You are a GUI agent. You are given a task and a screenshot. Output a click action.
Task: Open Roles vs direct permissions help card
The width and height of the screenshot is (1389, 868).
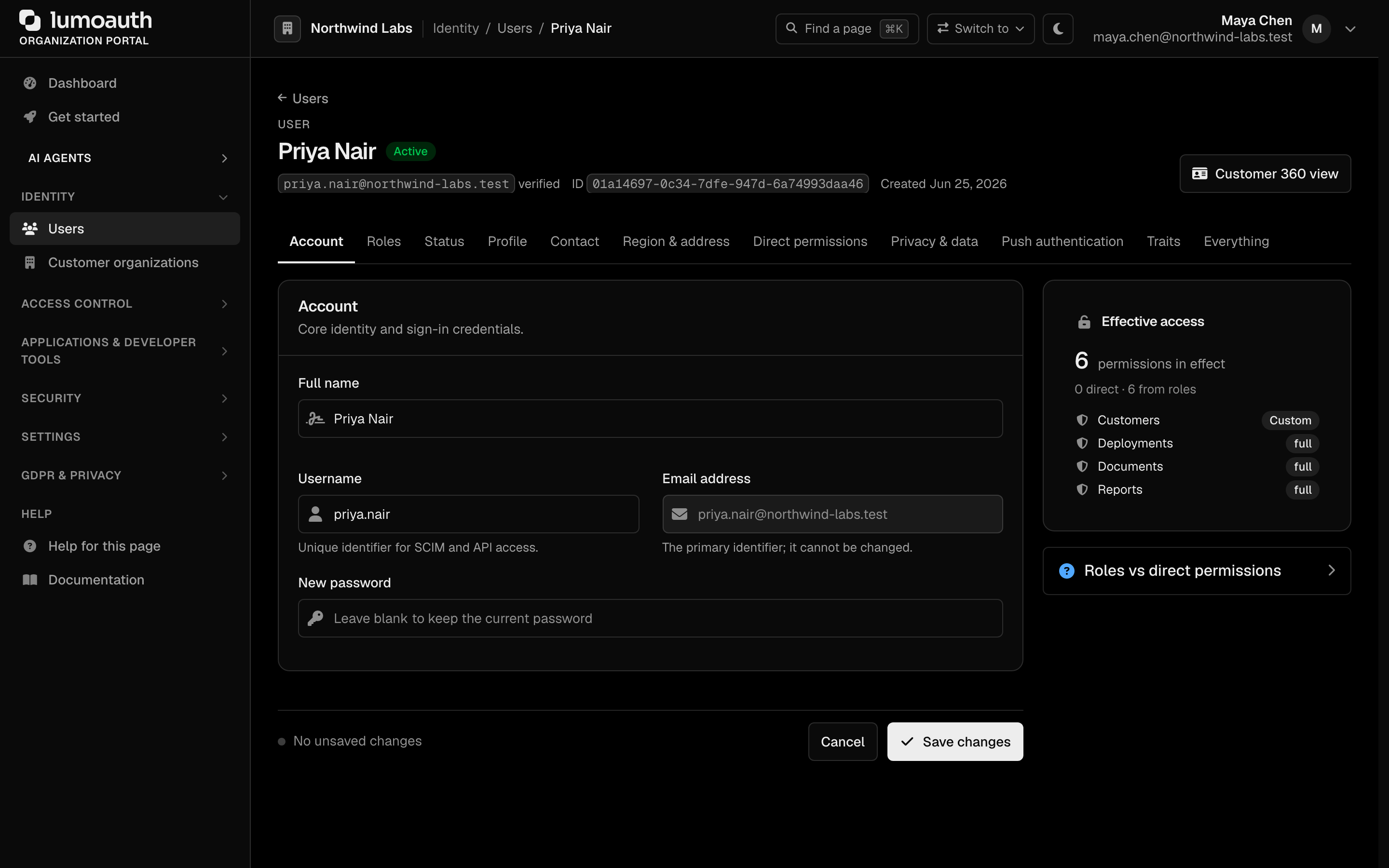[x=1196, y=570]
